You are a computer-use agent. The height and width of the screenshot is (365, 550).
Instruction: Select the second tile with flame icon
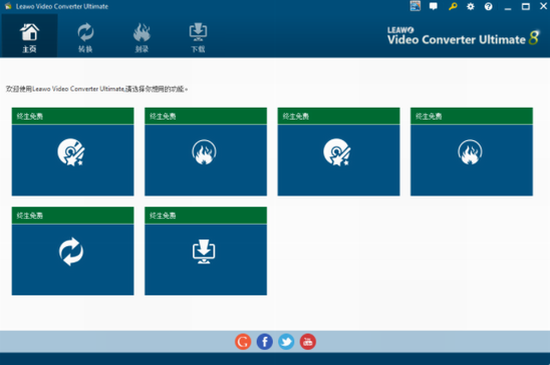point(206,151)
